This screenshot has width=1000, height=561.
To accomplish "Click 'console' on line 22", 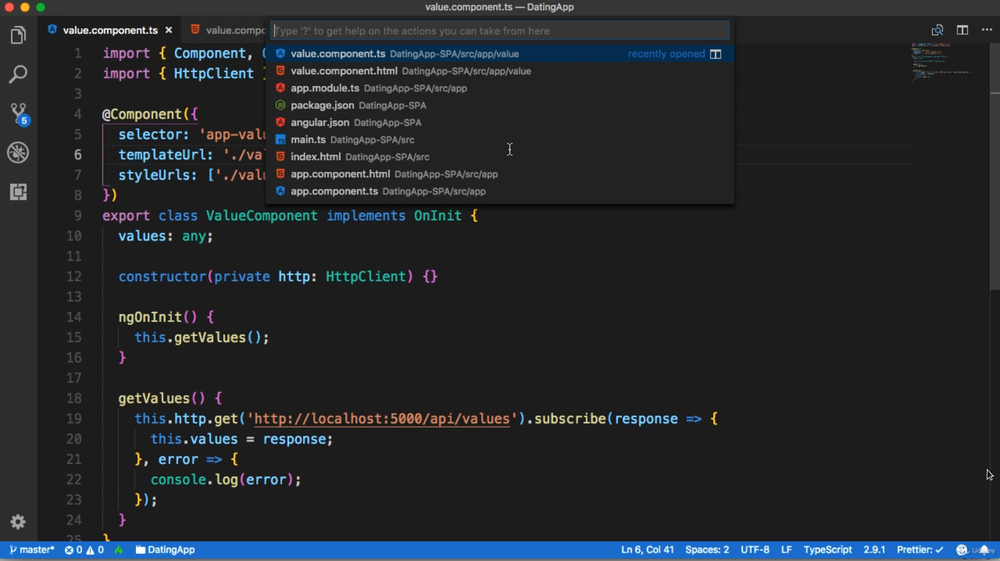I will (178, 479).
